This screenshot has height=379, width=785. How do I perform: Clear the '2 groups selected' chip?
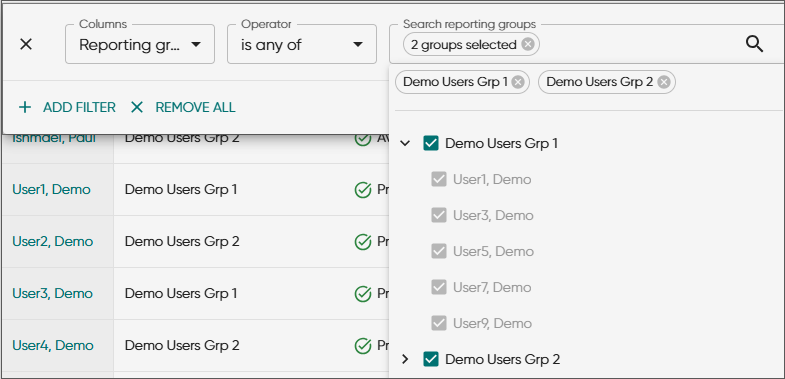(x=528, y=45)
